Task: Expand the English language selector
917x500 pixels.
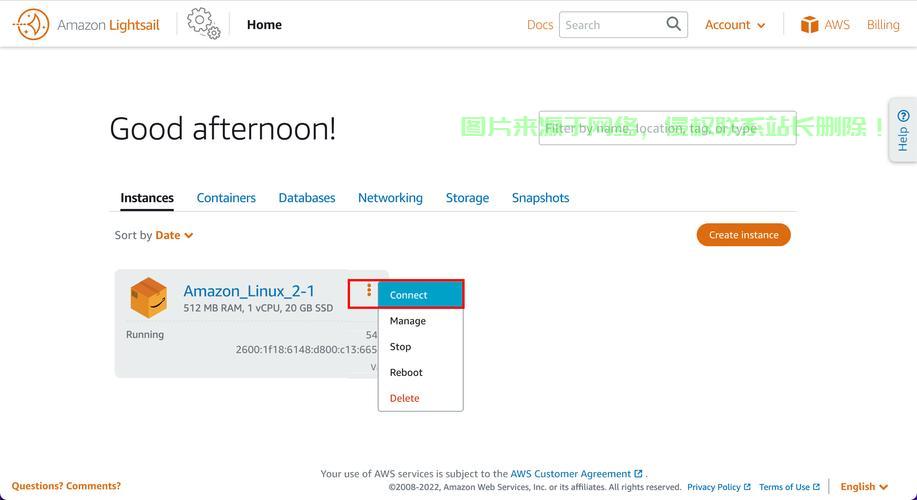Action: coord(864,487)
